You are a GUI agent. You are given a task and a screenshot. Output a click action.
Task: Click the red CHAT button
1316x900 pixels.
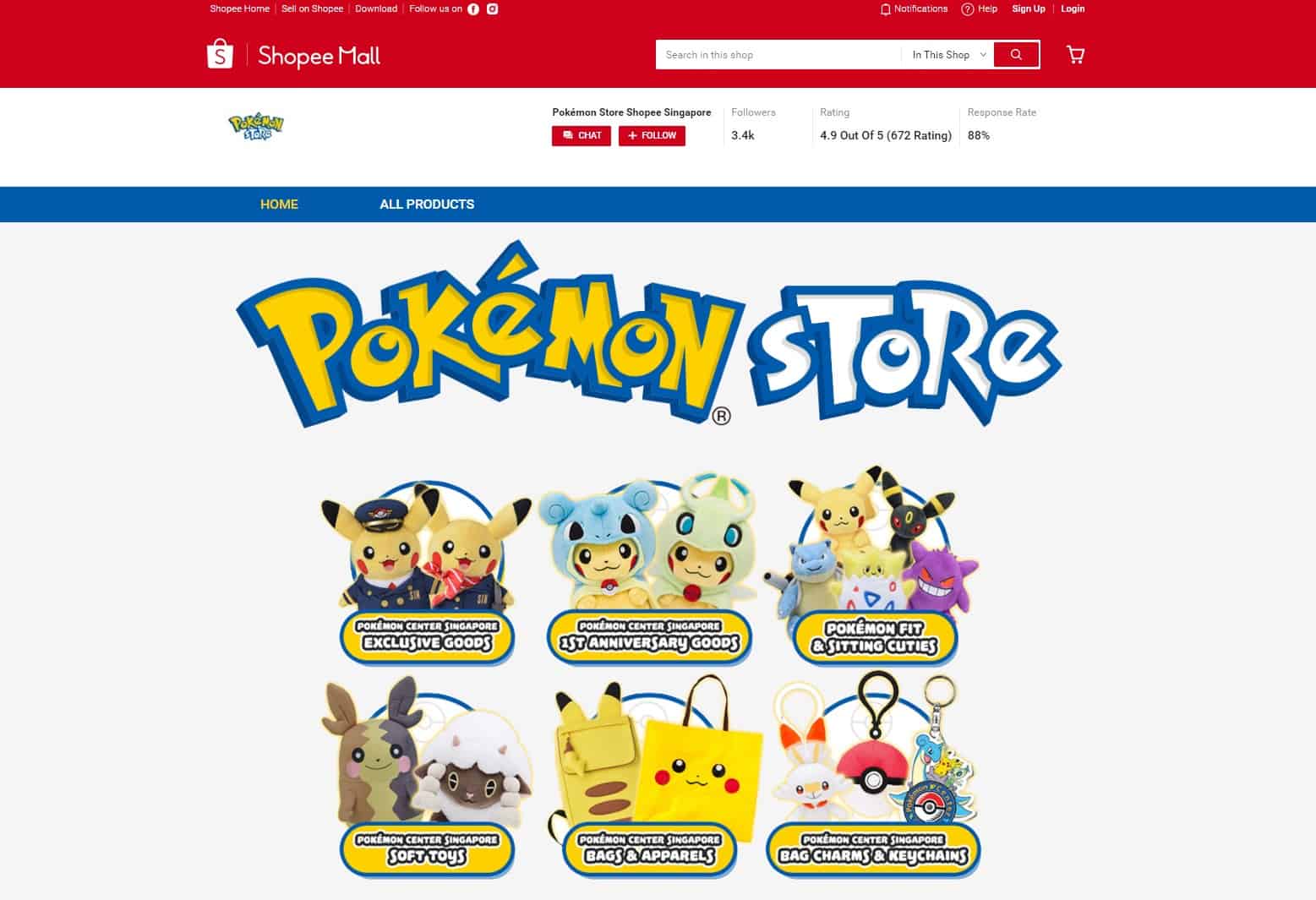[582, 136]
